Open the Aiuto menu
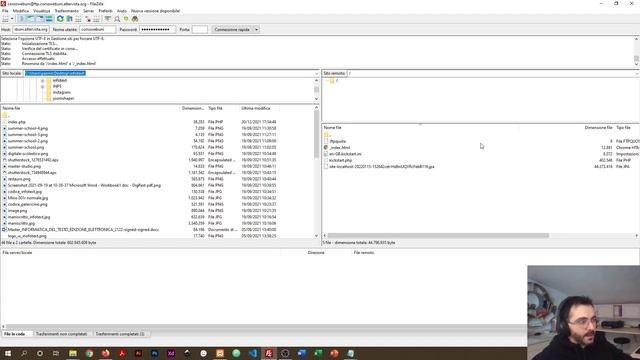The image size is (640, 360). pyautogui.click(x=122, y=11)
